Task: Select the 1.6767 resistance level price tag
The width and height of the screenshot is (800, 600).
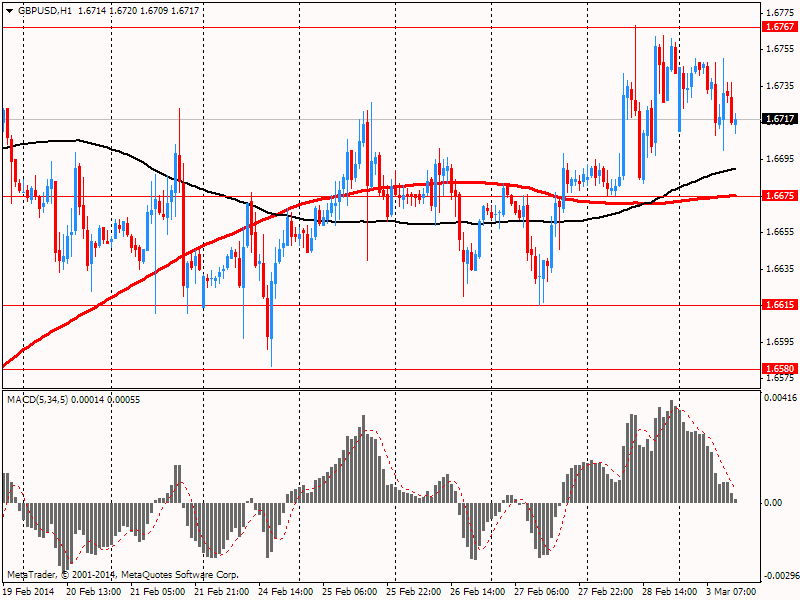Action: [x=780, y=27]
